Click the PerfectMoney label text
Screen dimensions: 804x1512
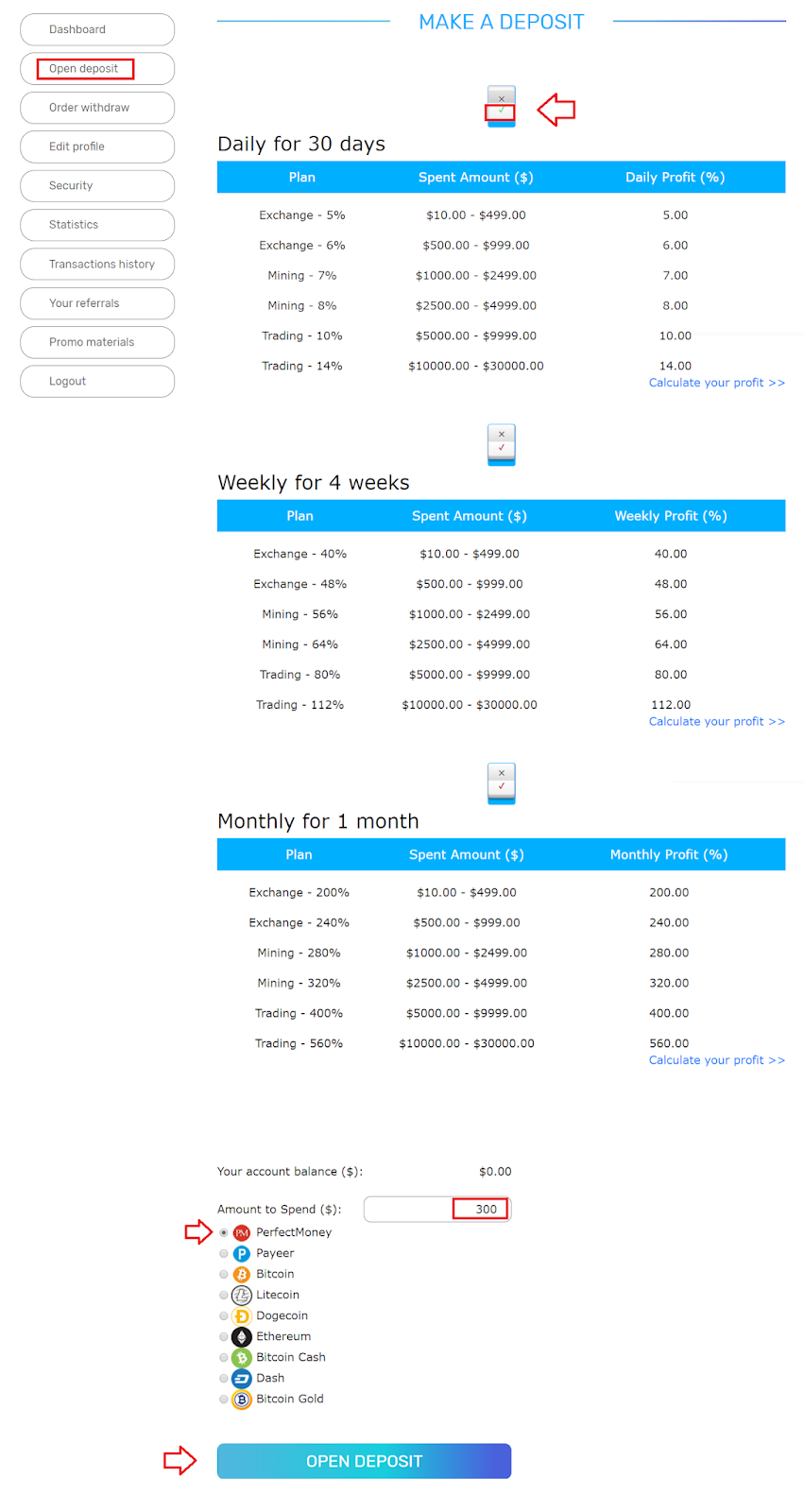point(294,1232)
